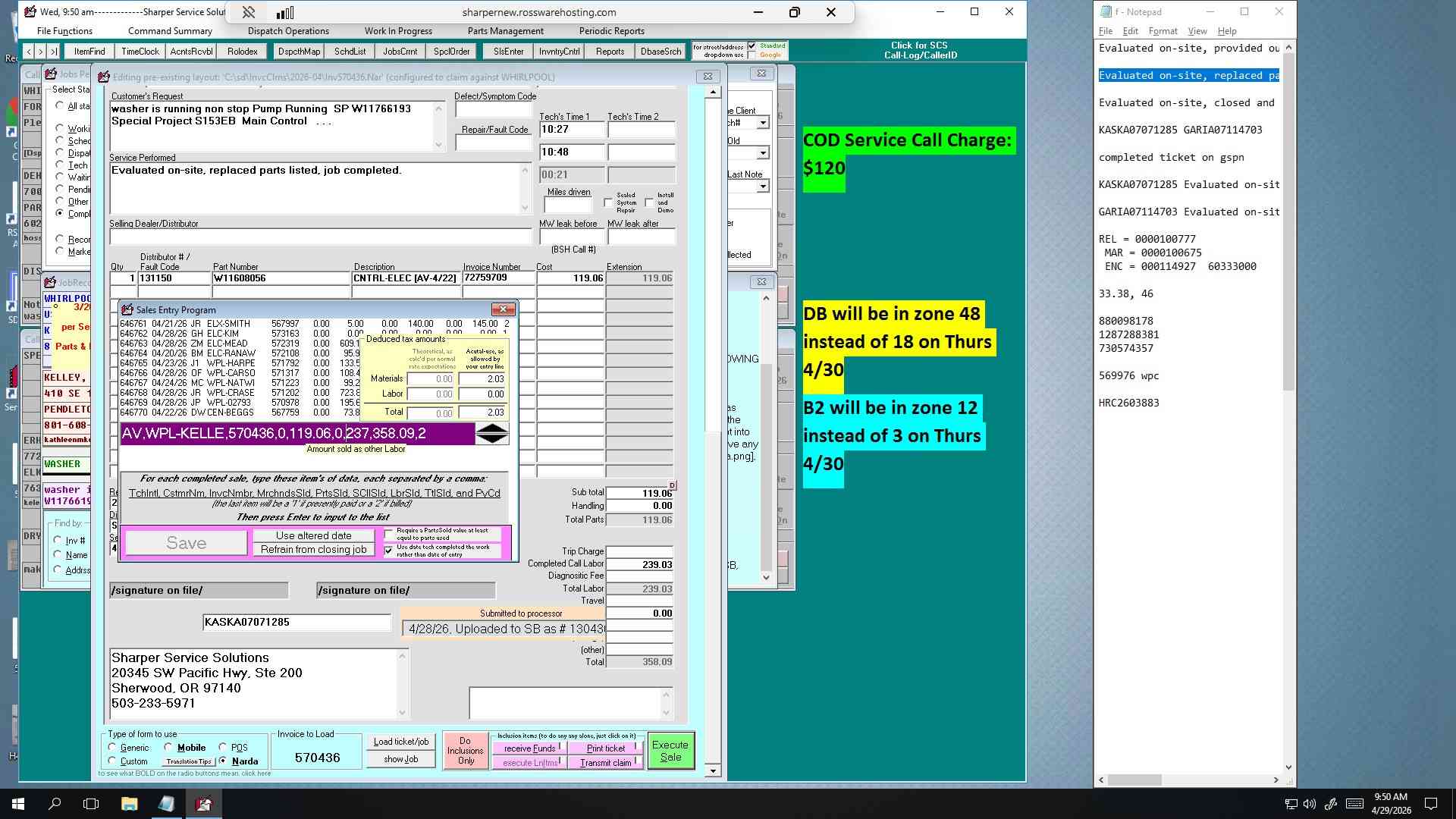The image size is (1456, 819).
Task: Click the next-record right arrow in toolbar
Action: click(x=40, y=52)
